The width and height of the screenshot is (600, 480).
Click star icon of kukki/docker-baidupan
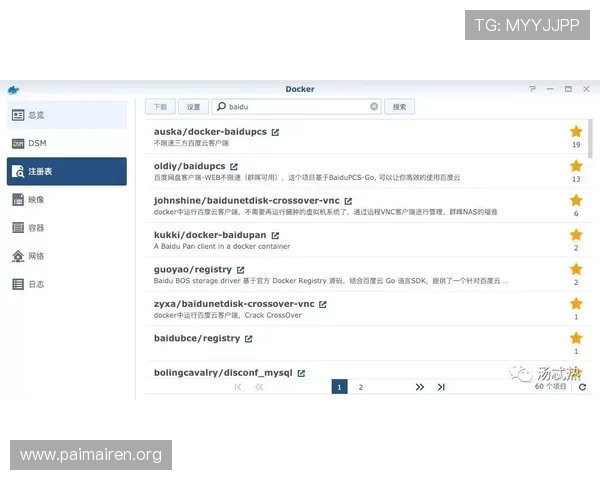[576, 235]
